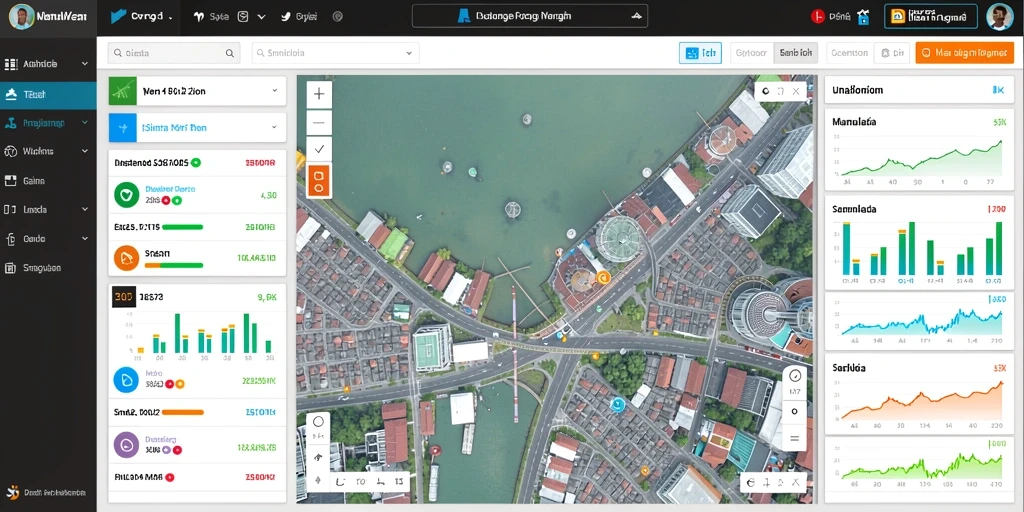Screen dimensions: 1024x512
Task: Switch to the Senb ioh segment tab
Action: click(795, 54)
